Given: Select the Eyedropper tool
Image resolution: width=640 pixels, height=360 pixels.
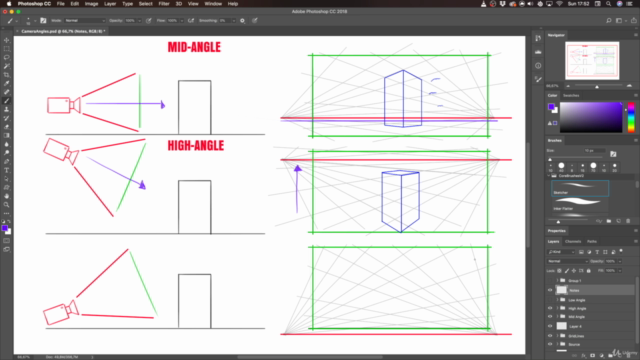Looking at the screenshot, I should tap(7, 83).
